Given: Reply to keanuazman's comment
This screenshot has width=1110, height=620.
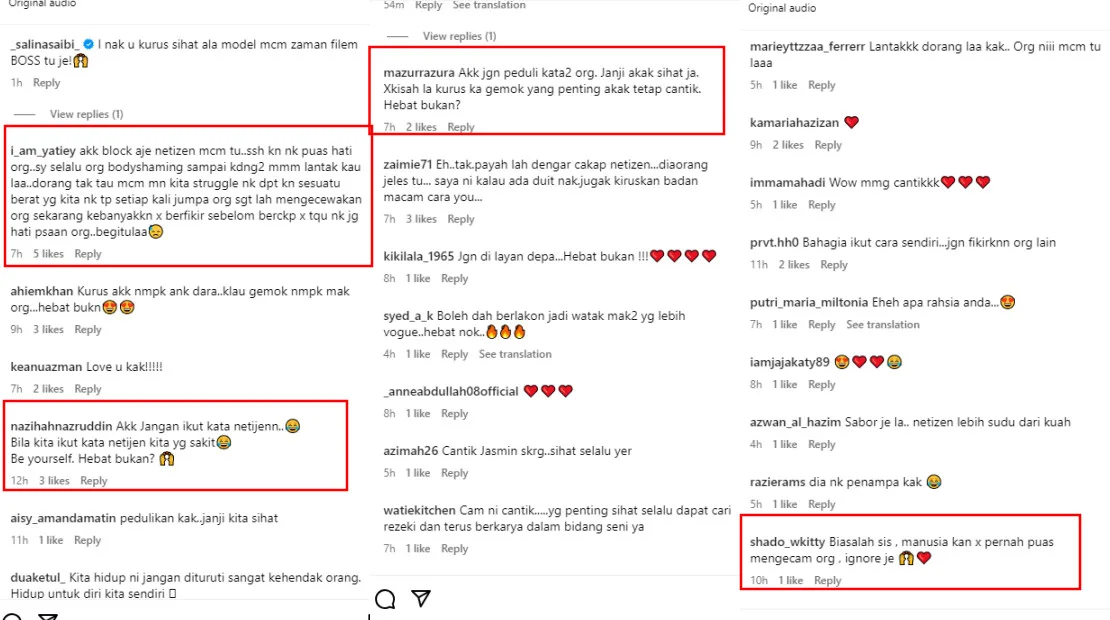Looking at the screenshot, I should [x=88, y=389].
